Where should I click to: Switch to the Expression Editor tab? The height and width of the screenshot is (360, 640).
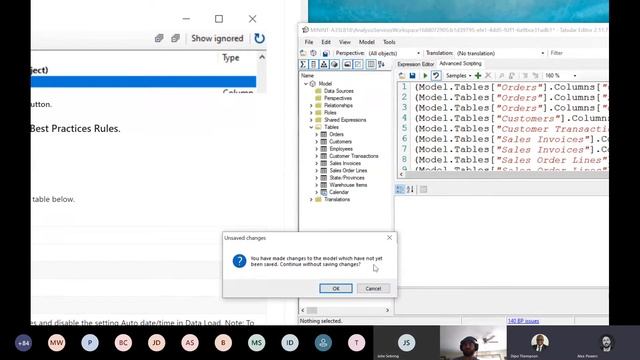pos(416,64)
